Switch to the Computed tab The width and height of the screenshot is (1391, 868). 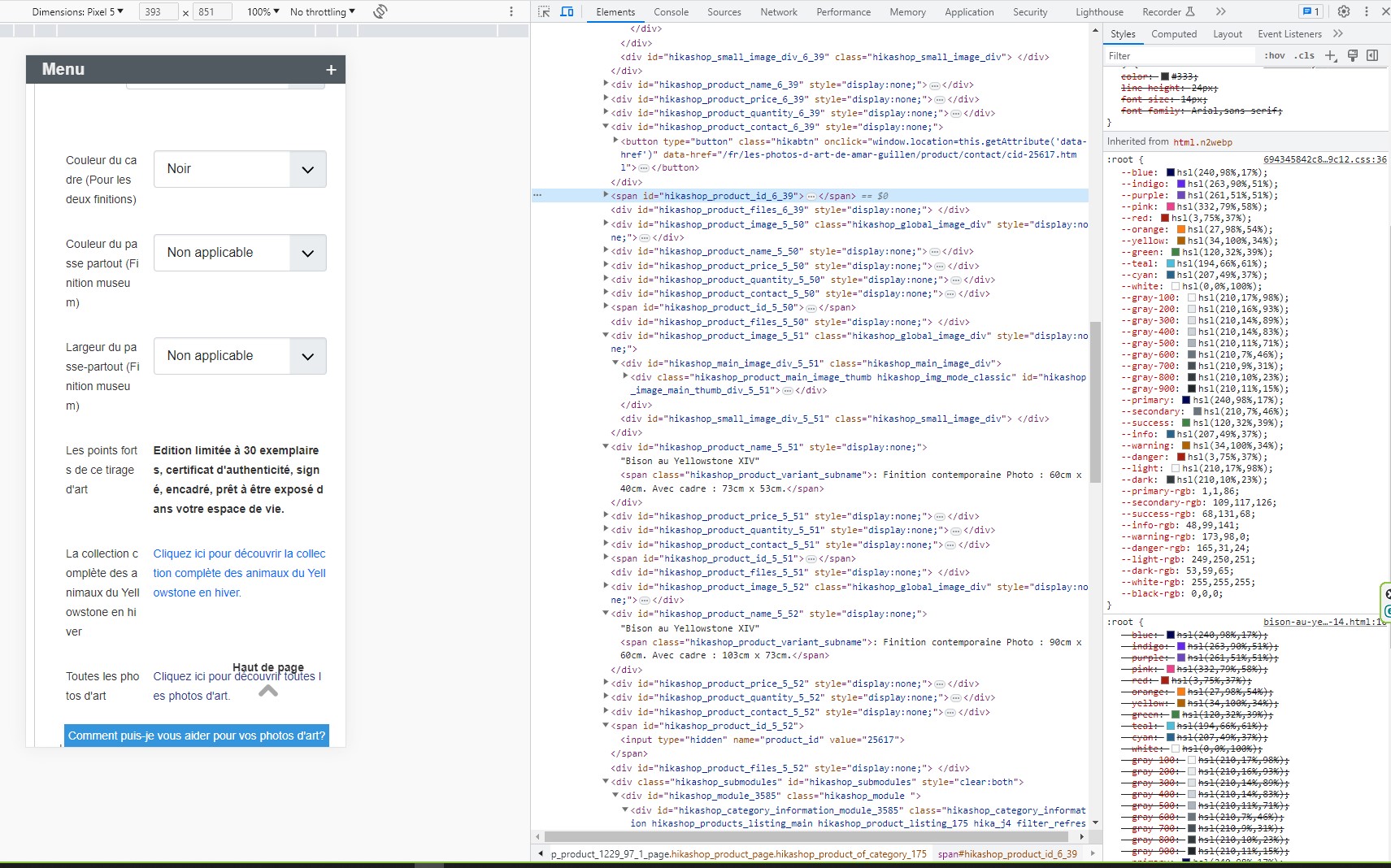[x=1173, y=34]
